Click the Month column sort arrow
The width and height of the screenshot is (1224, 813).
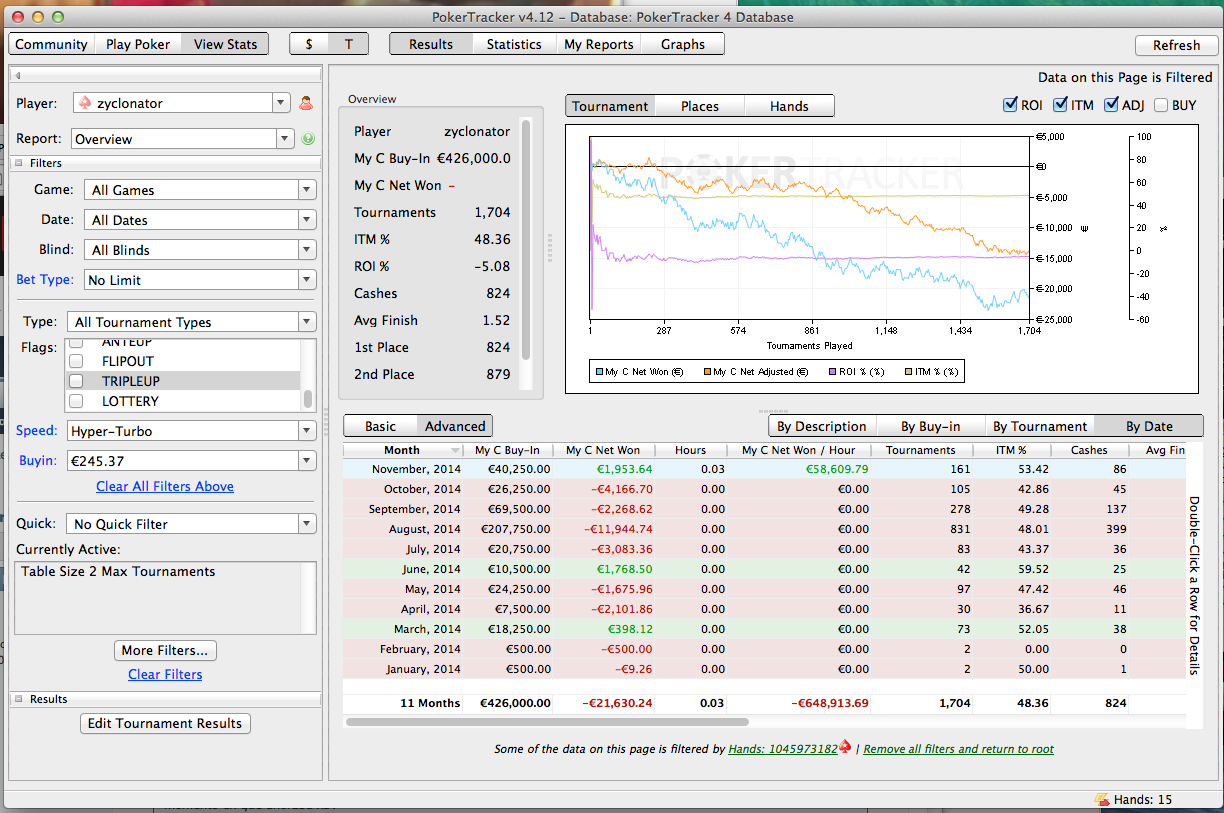click(456, 451)
